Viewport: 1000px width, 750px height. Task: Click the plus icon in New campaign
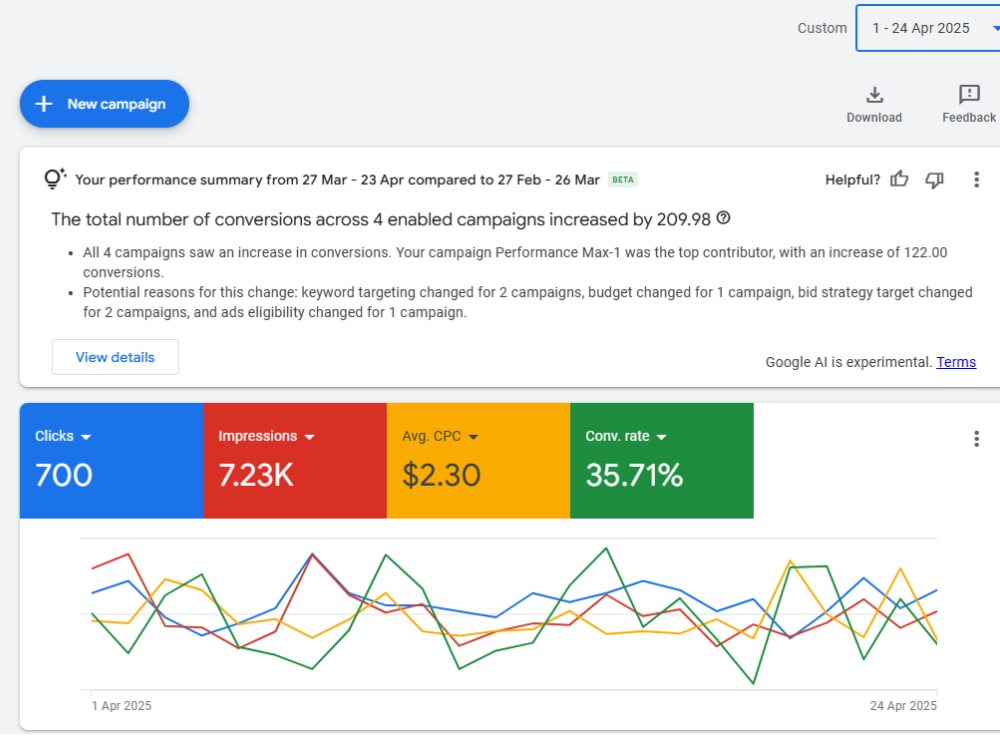pos(43,104)
